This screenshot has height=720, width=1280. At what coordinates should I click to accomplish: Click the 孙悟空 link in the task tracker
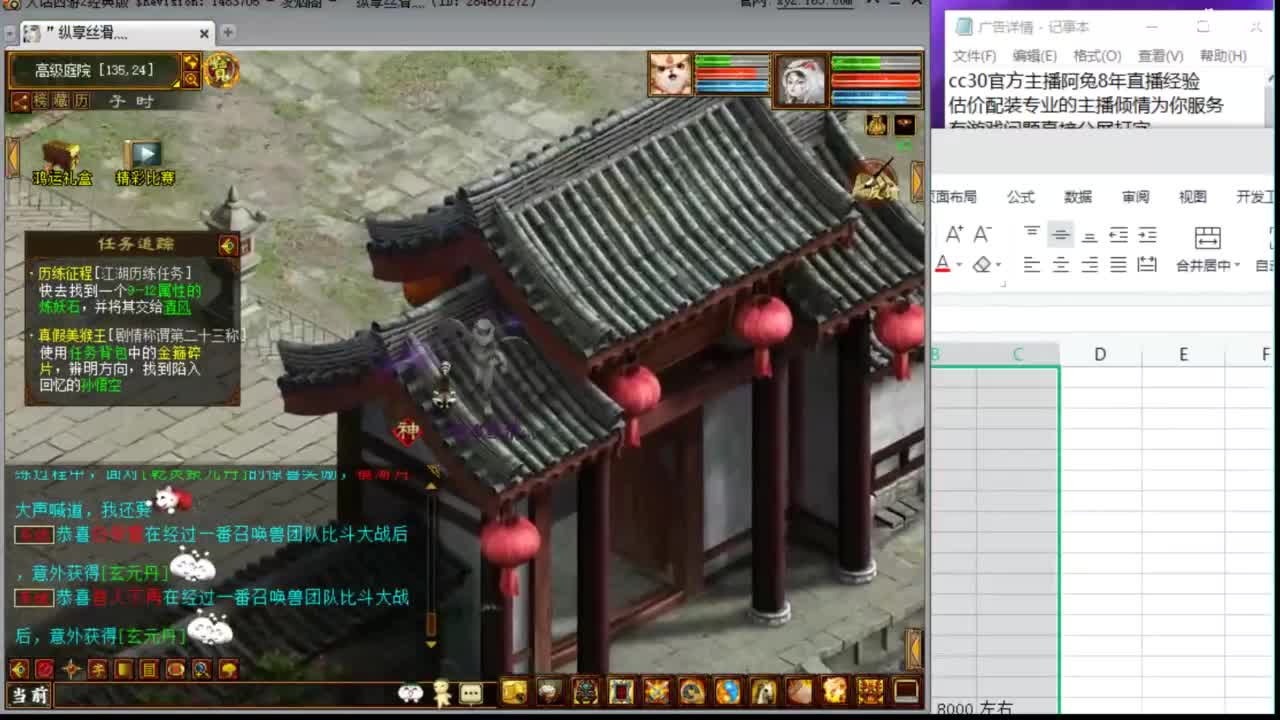click(x=100, y=385)
